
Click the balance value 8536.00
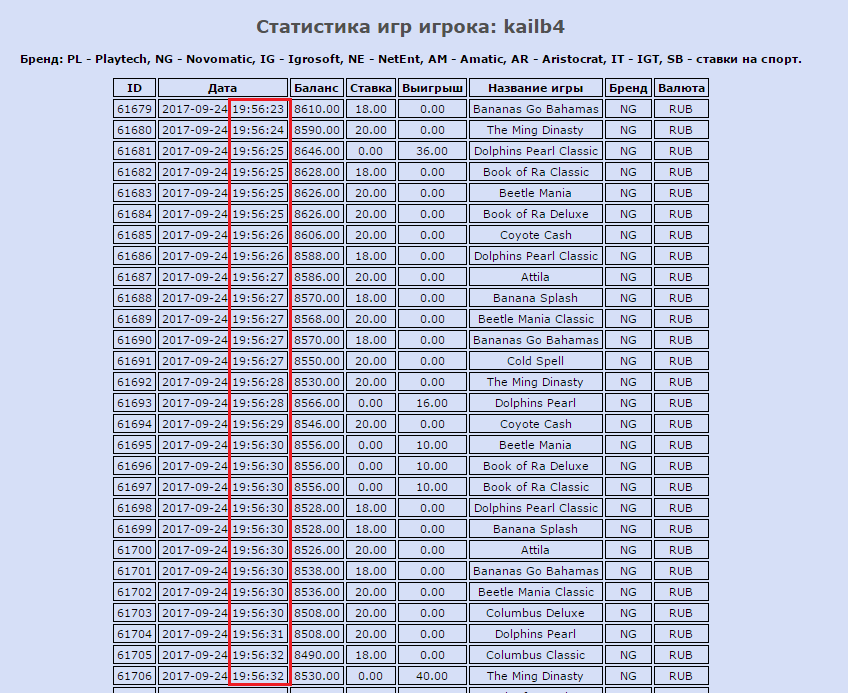coord(317,592)
